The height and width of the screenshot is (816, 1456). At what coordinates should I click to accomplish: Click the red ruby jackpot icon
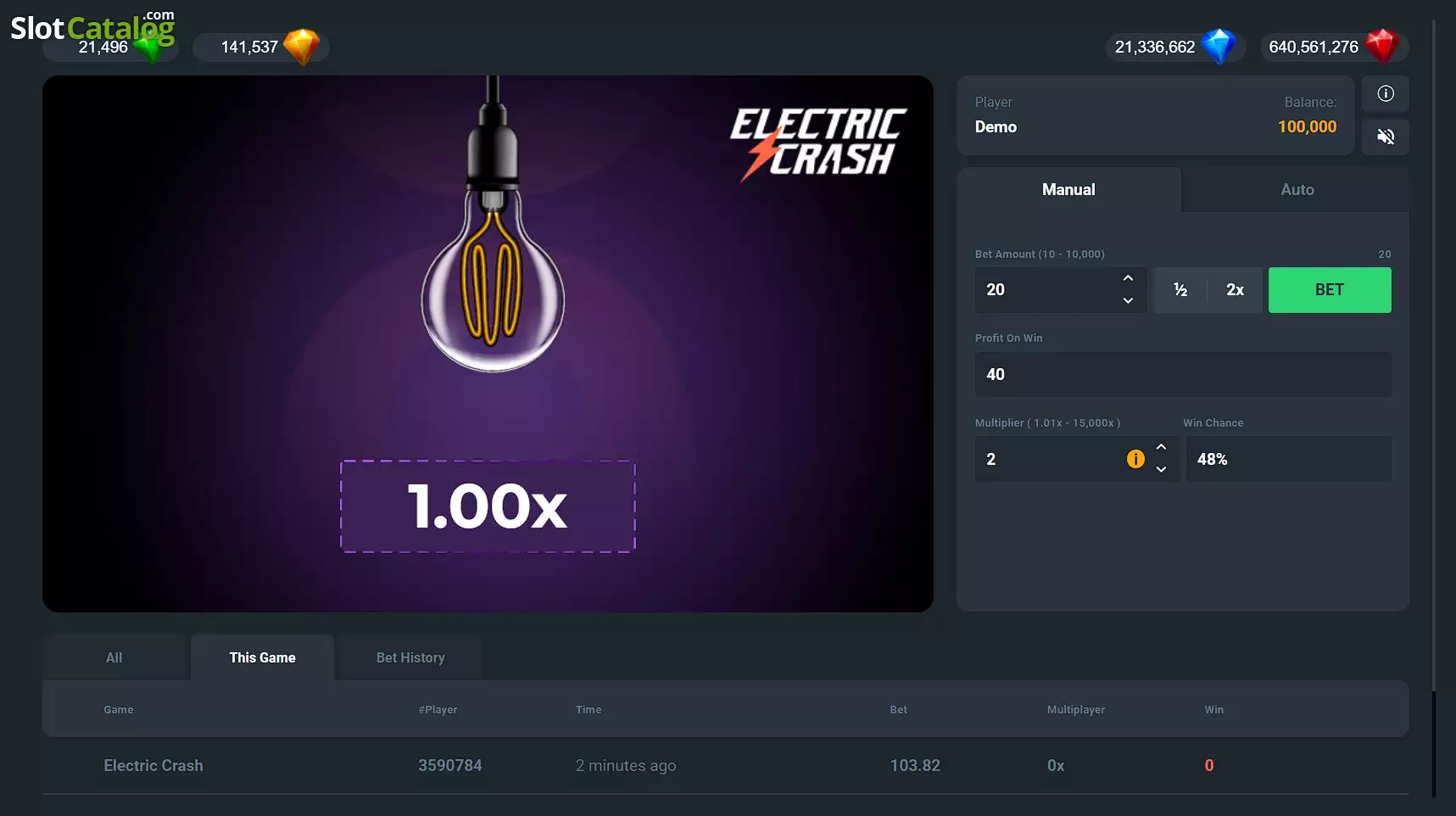pos(1381,47)
